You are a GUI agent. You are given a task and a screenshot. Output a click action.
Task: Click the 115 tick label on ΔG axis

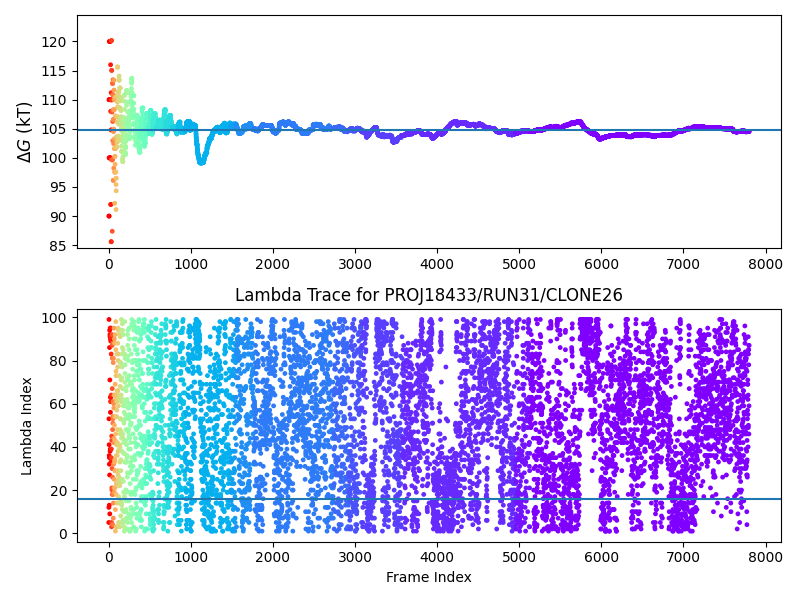point(54,71)
